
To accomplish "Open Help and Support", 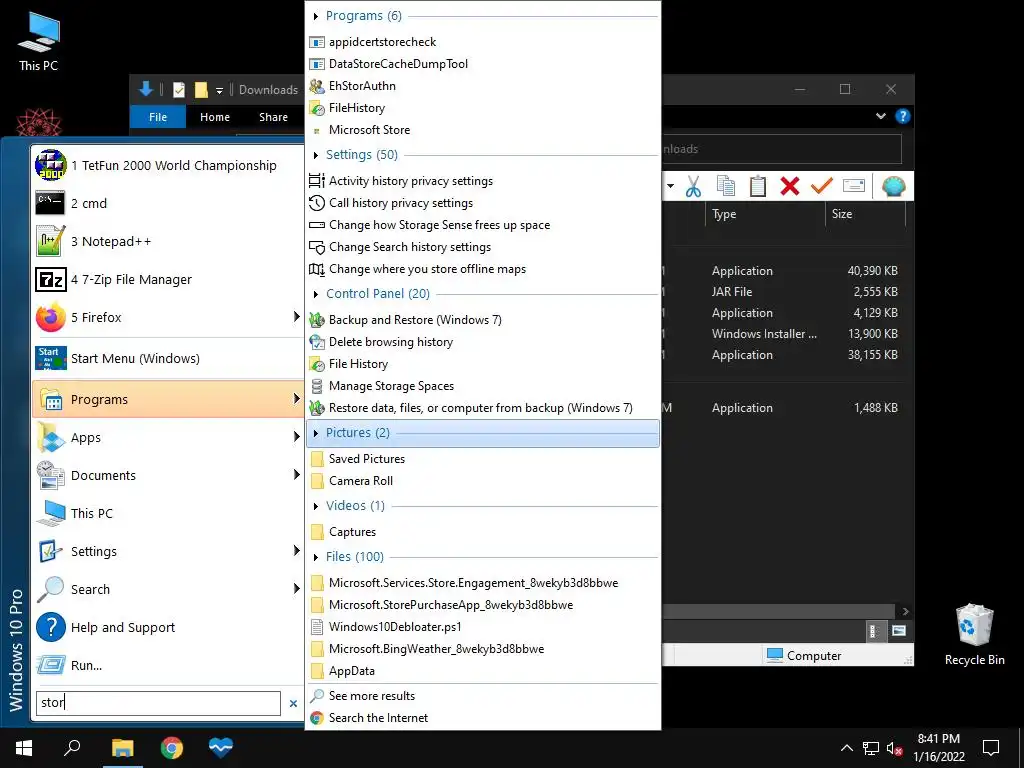I will [167, 627].
